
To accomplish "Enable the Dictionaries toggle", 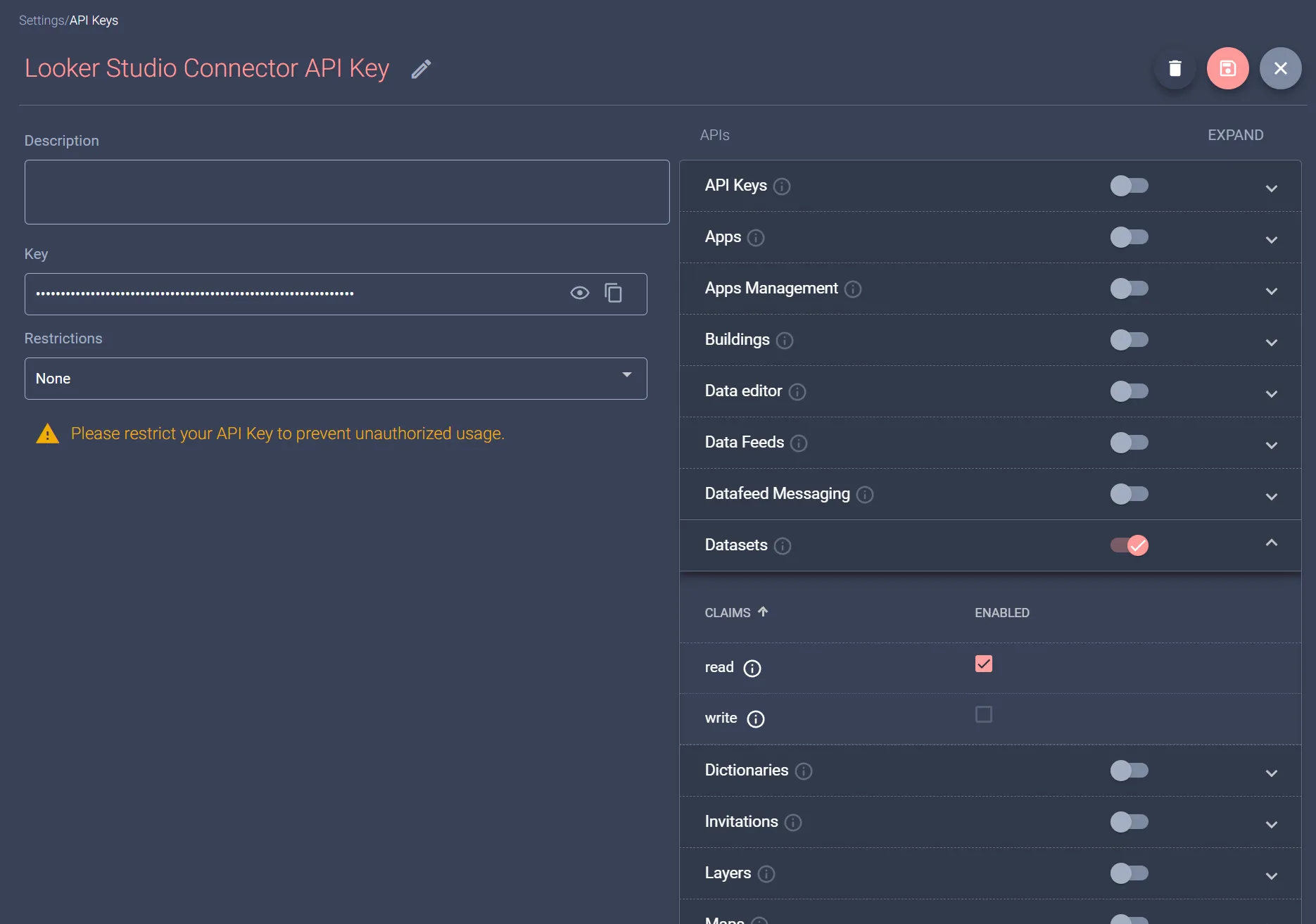I will pyautogui.click(x=1129, y=771).
